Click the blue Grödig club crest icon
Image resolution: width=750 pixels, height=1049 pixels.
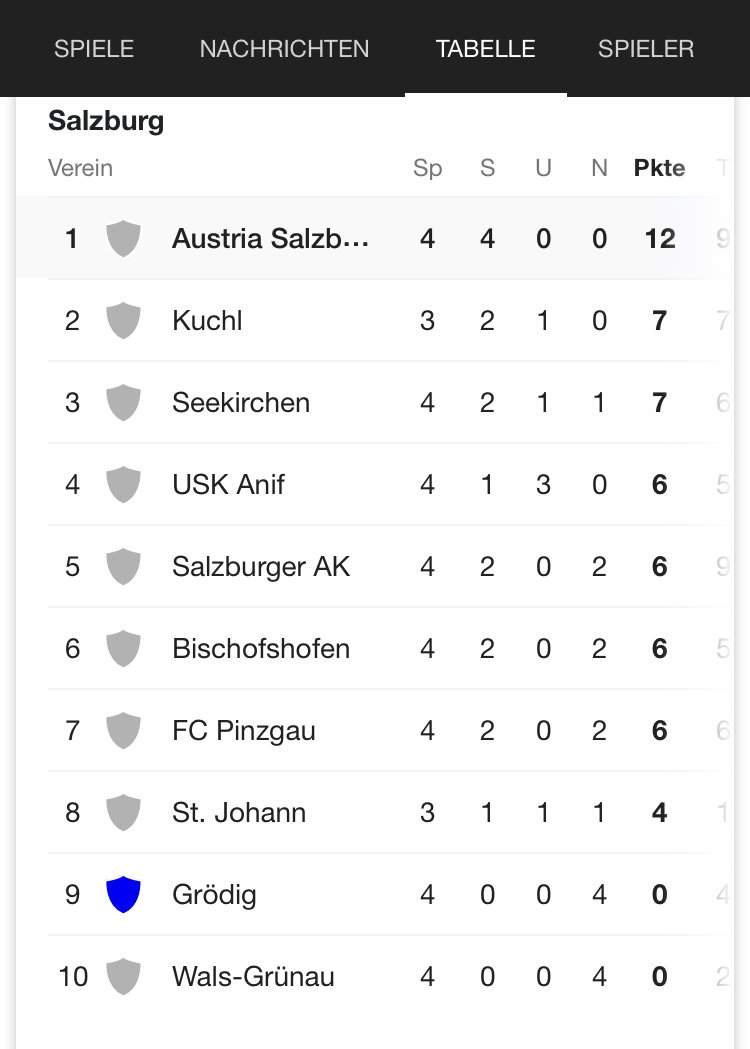pyautogui.click(x=123, y=894)
